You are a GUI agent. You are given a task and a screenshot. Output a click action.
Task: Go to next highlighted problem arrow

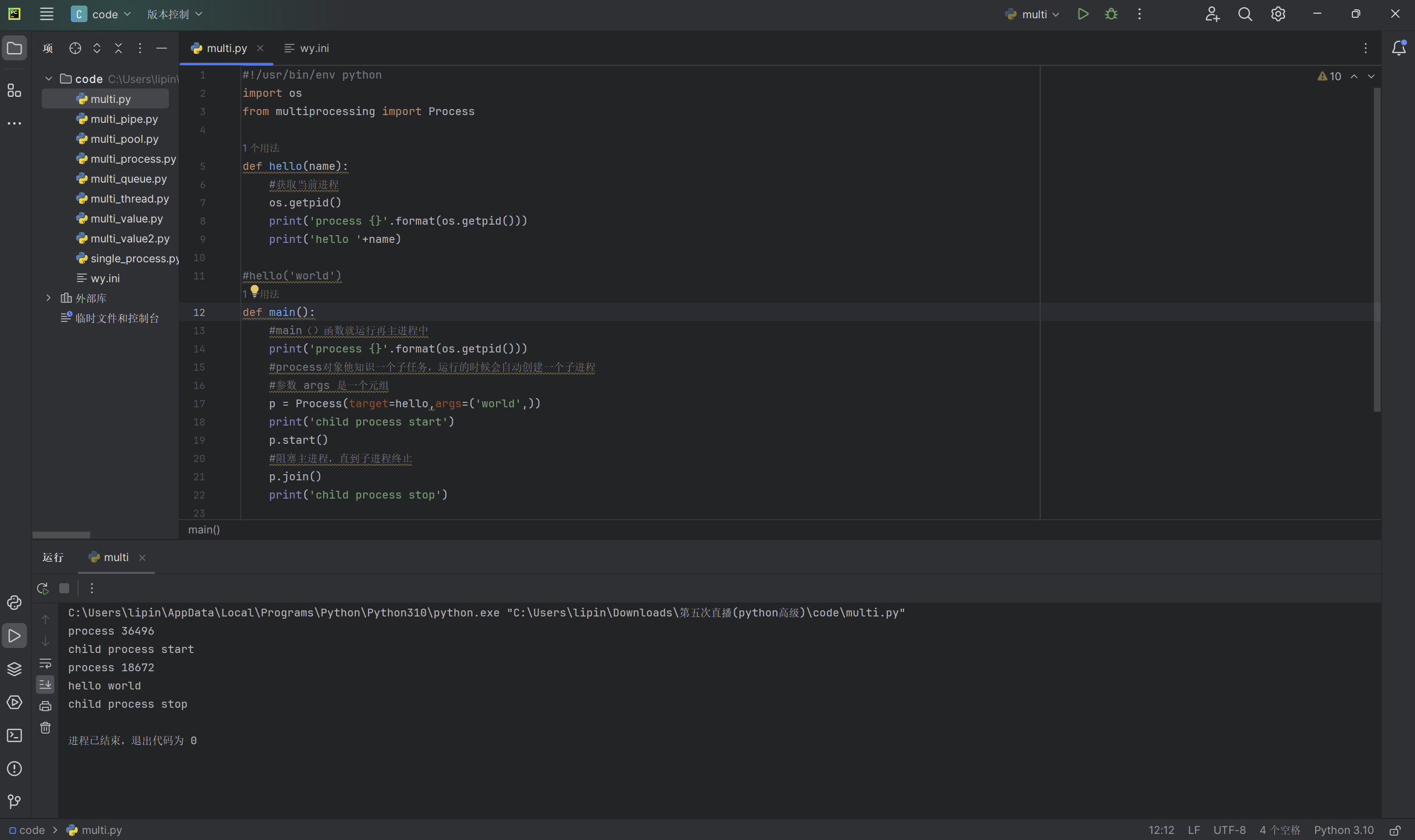(x=1371, y=76)
